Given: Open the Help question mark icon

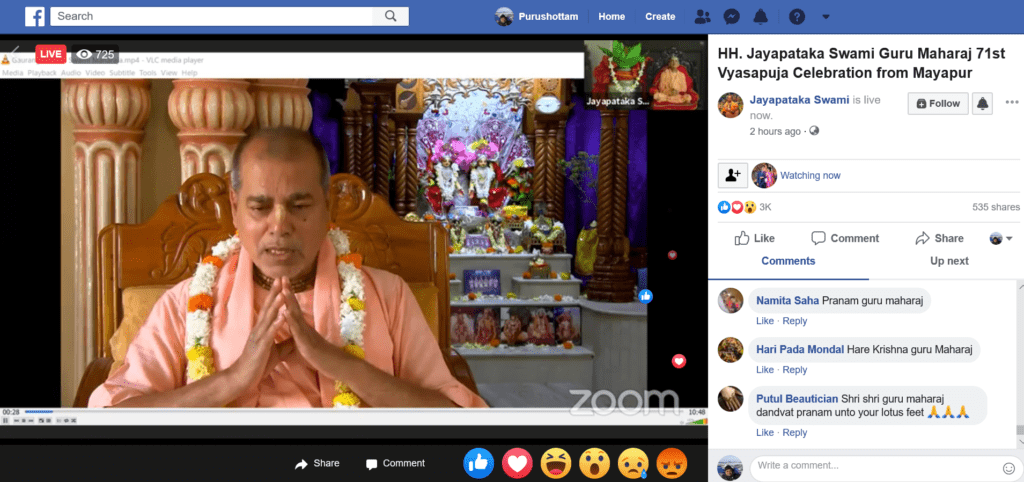Looking at the screenshot, I should 797,17.
